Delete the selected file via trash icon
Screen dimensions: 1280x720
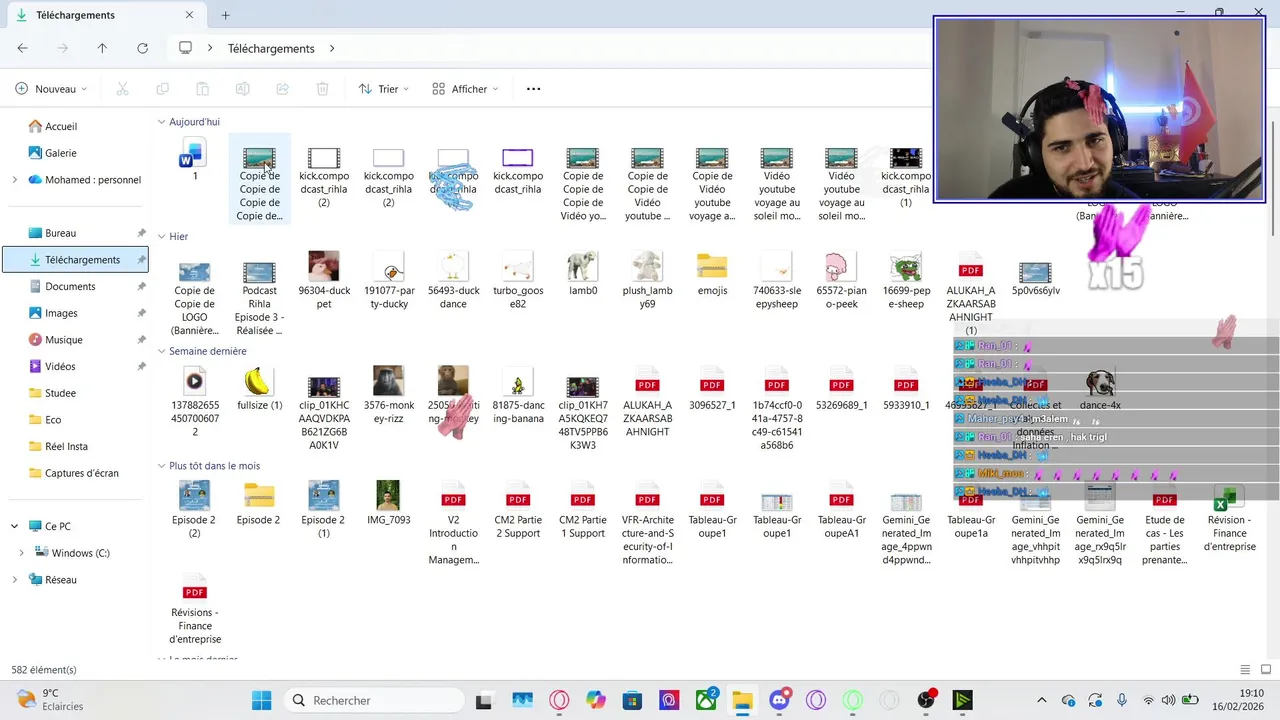322,89
